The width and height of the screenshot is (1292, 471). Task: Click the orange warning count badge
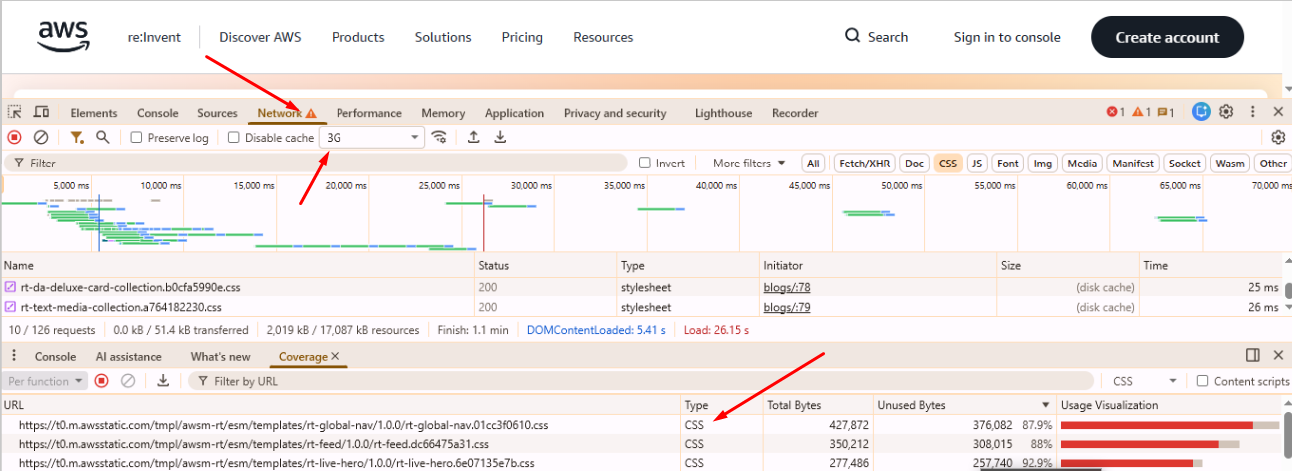1141,112
